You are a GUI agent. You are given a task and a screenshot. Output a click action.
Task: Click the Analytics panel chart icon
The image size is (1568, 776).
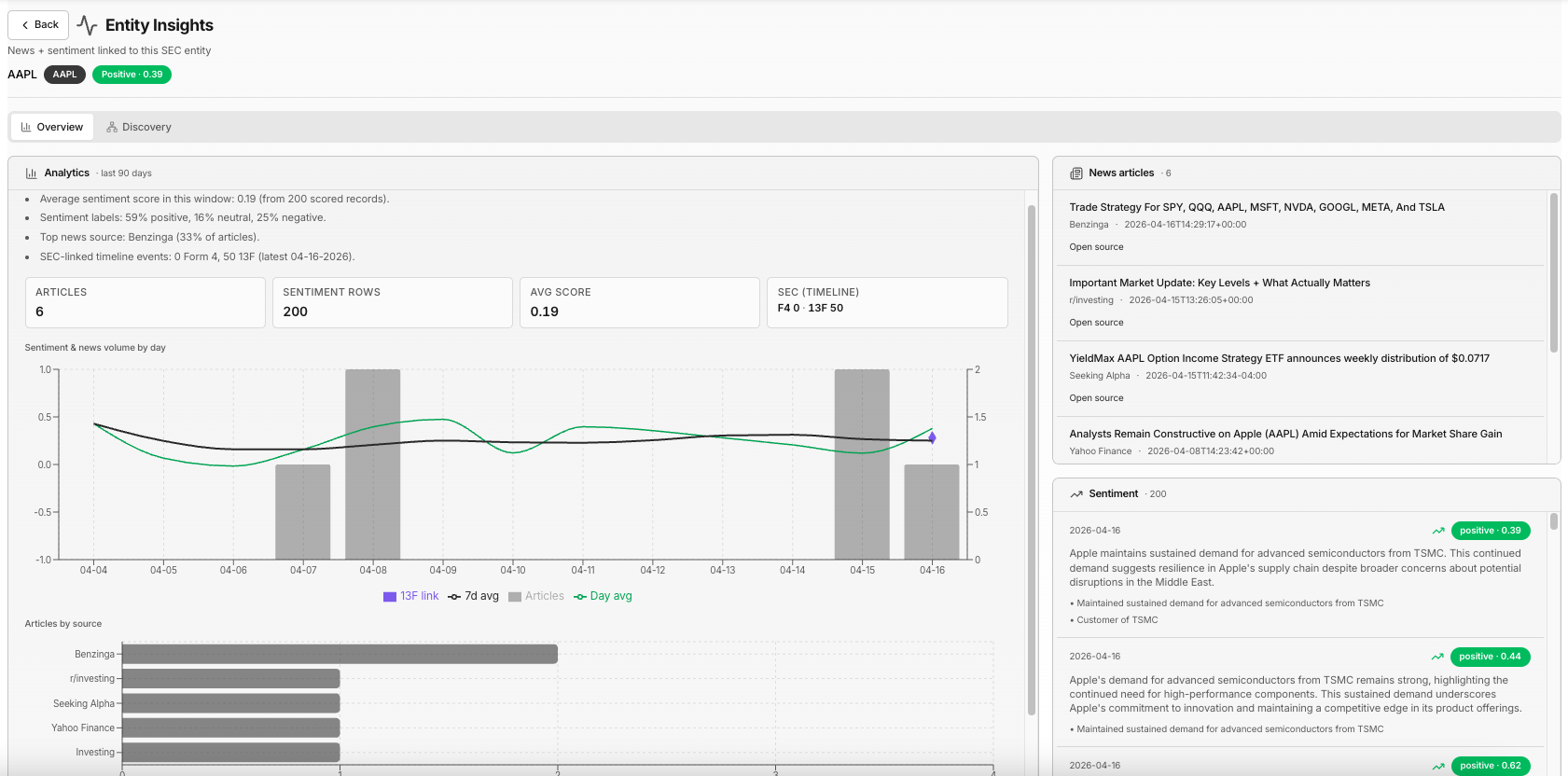pyautogui.click(x=31, y=173)
